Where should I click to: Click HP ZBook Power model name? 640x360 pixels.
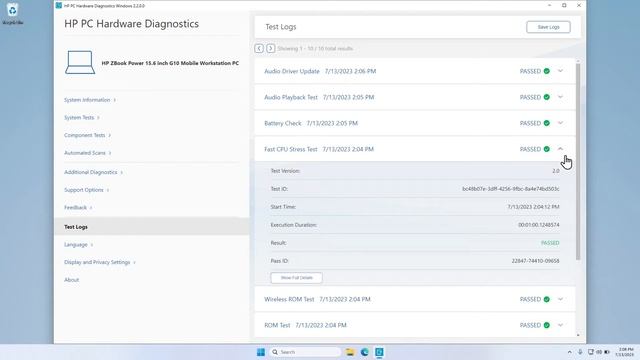click(170, 63)
